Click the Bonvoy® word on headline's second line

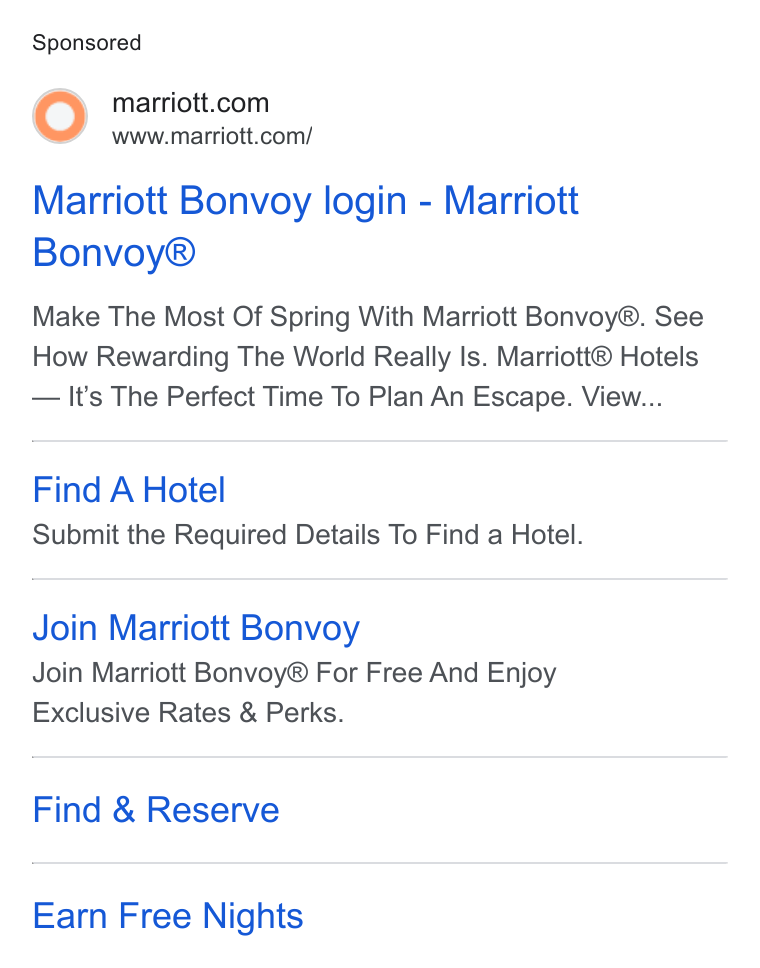click(x=114, y=252)
